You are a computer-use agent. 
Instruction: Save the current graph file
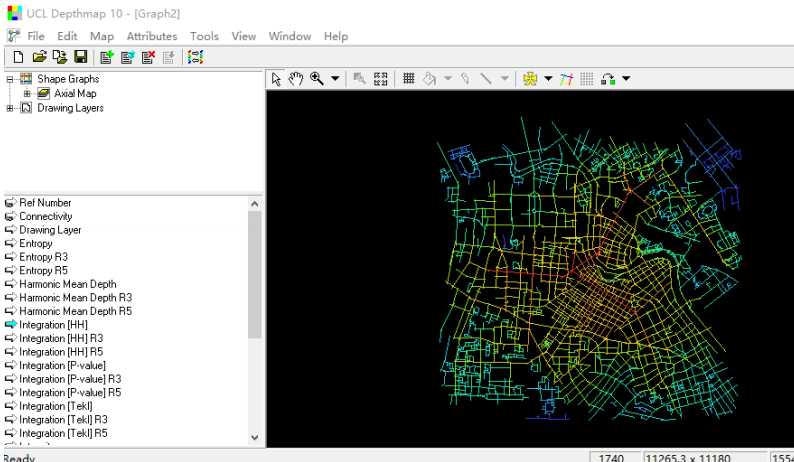point(81,57)
